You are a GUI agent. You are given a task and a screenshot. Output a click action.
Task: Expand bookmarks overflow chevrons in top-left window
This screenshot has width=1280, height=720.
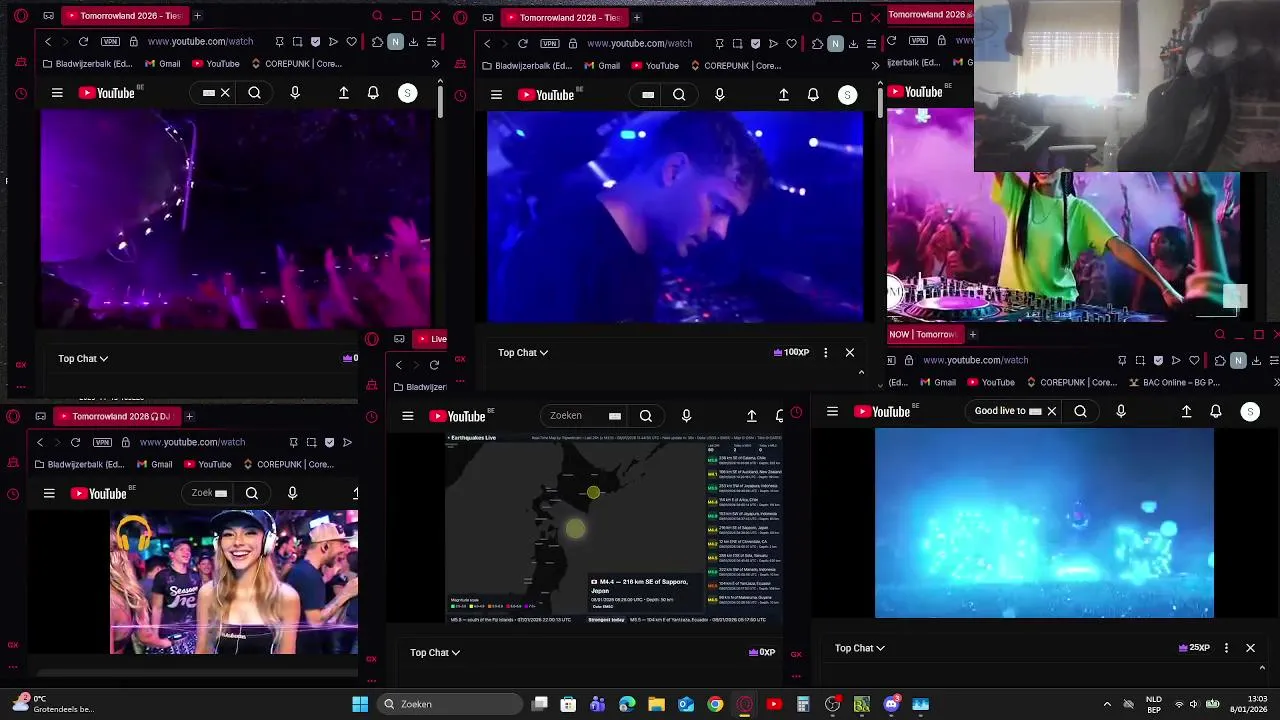point(435,64)
